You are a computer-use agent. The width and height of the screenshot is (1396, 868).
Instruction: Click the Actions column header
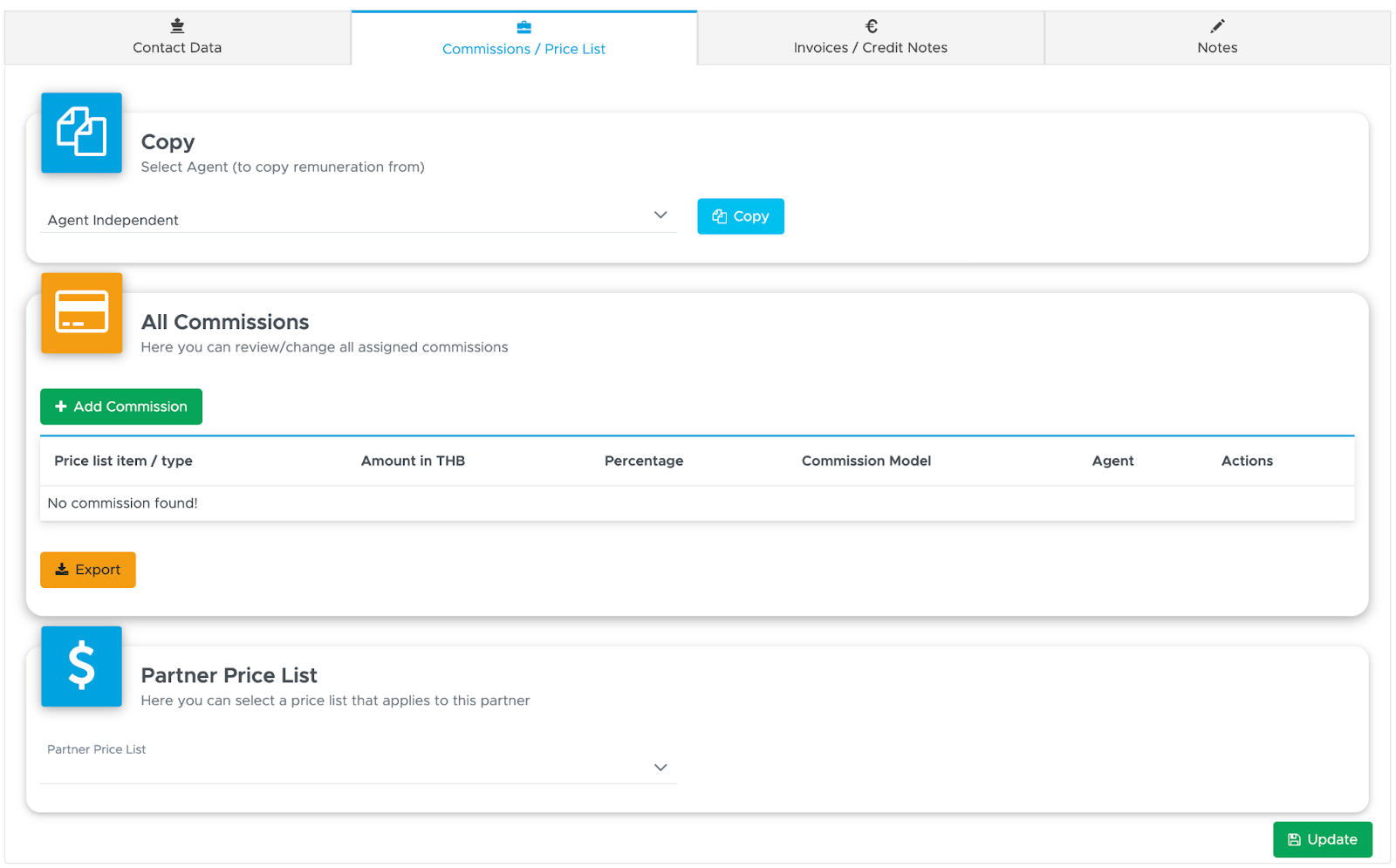coord(1247,461)
